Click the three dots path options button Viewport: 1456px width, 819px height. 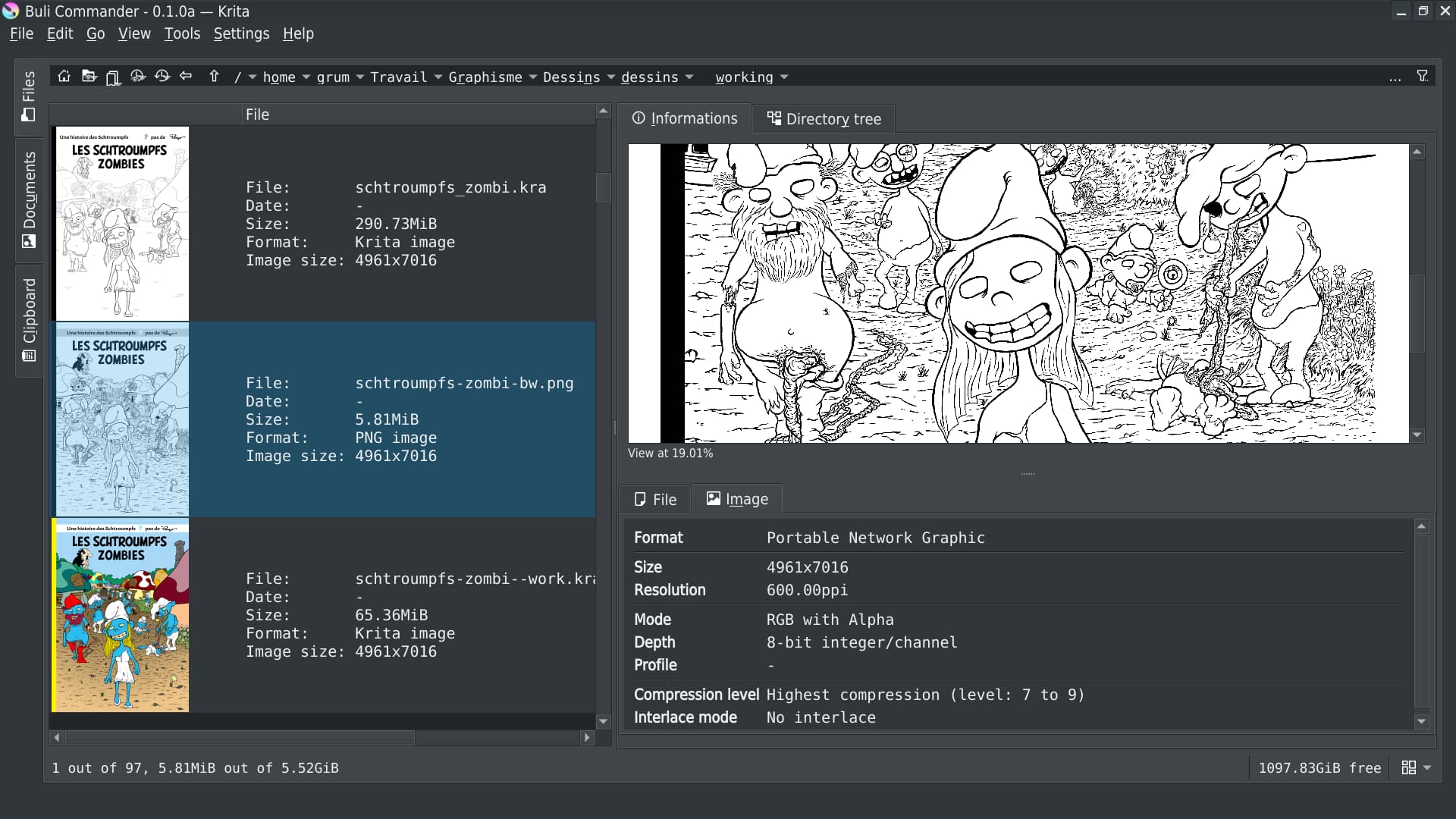coord(1395,78)
